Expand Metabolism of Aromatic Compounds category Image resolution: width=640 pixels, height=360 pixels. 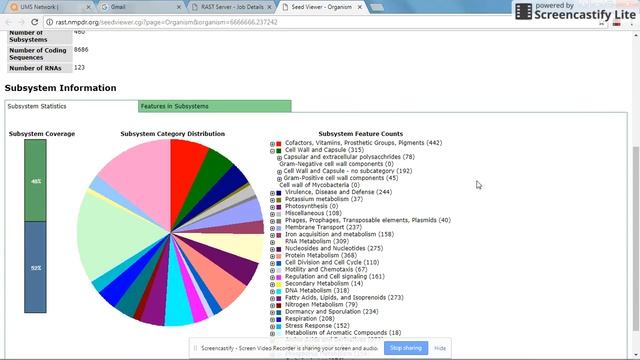point(272,334)
